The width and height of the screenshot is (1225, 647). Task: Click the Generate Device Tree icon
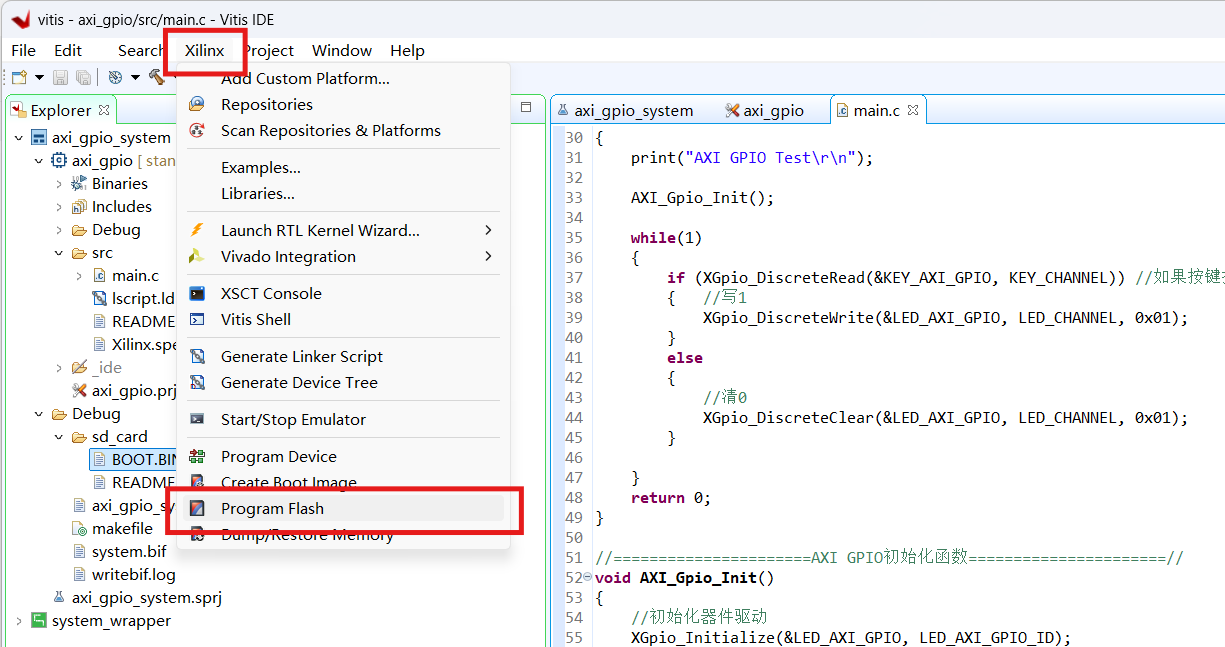tap(198, 382)
